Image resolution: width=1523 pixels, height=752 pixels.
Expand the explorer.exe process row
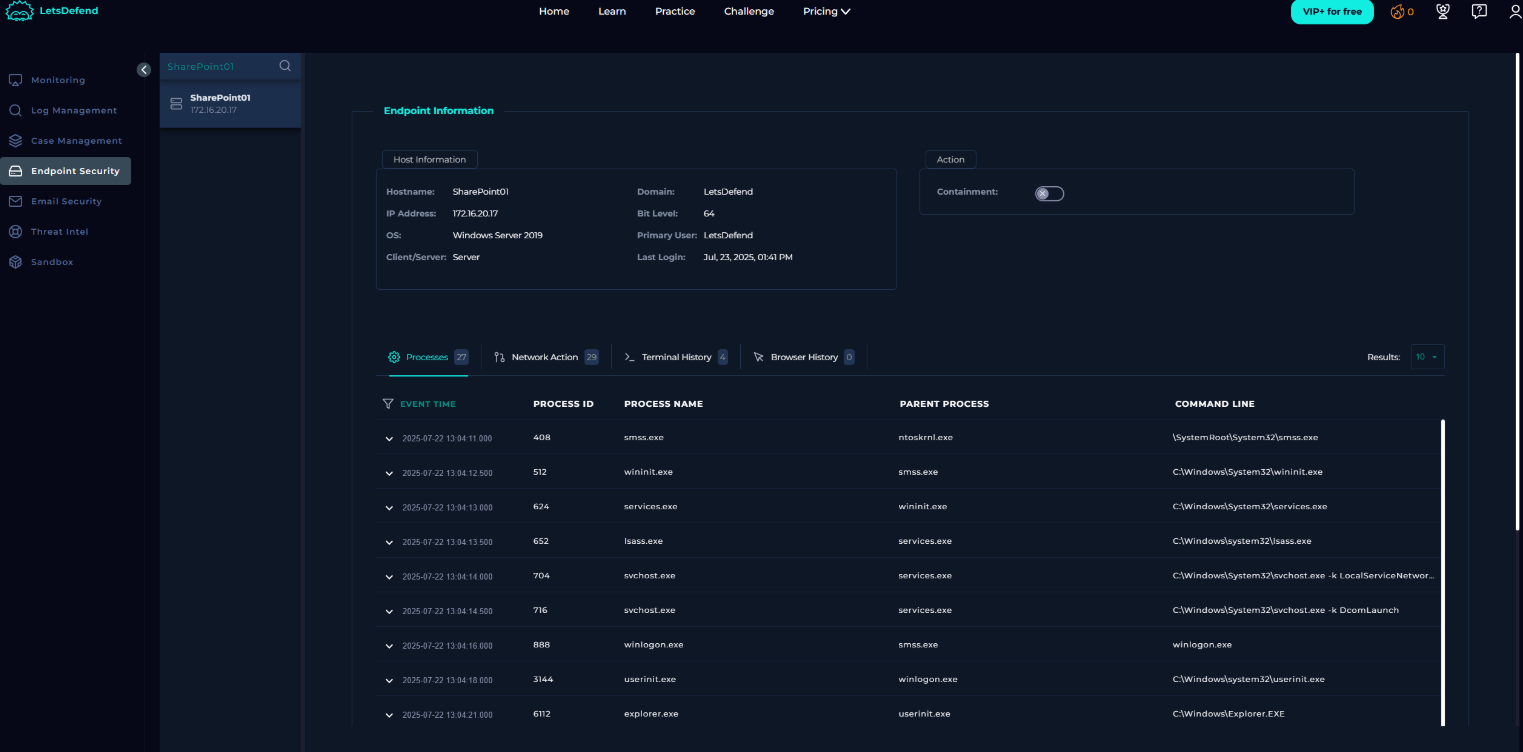tap(389, 715)
